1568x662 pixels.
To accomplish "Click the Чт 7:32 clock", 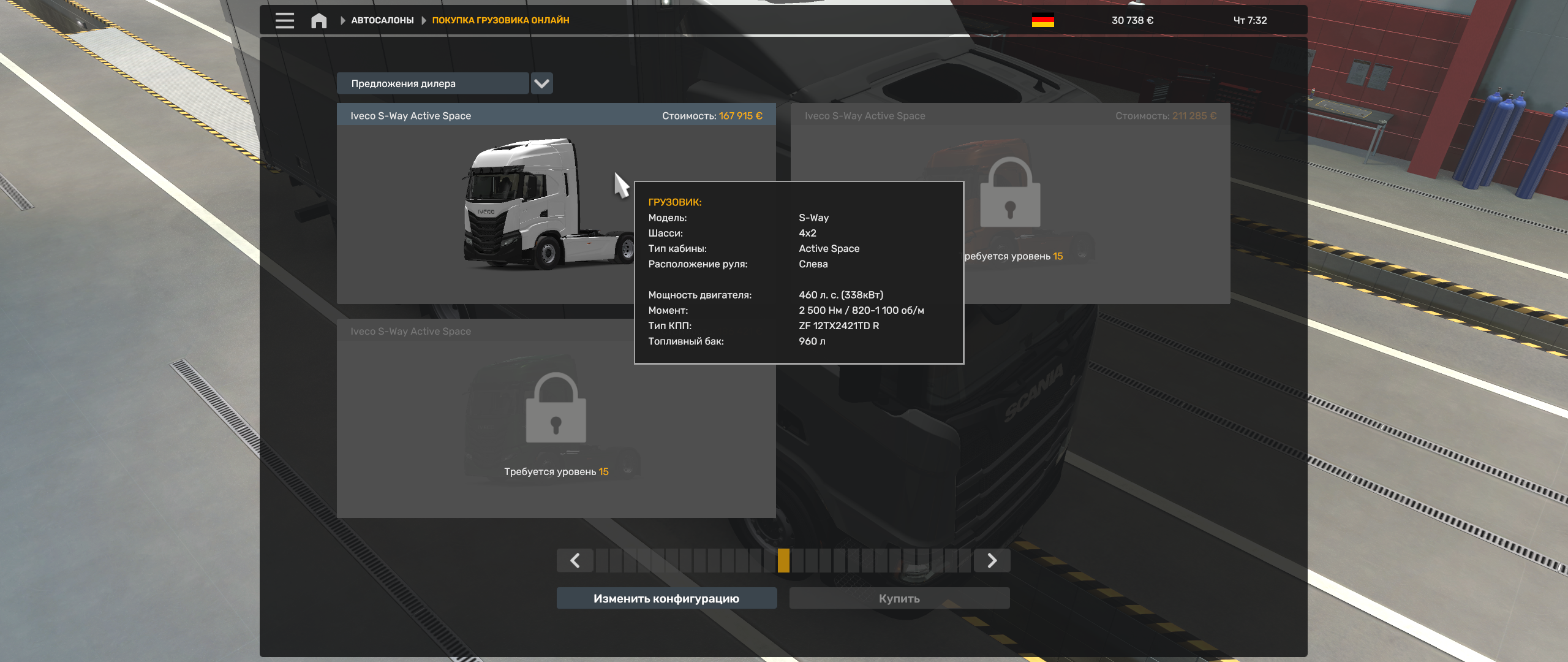I will pyautogui.click(x=1250, y=20).
